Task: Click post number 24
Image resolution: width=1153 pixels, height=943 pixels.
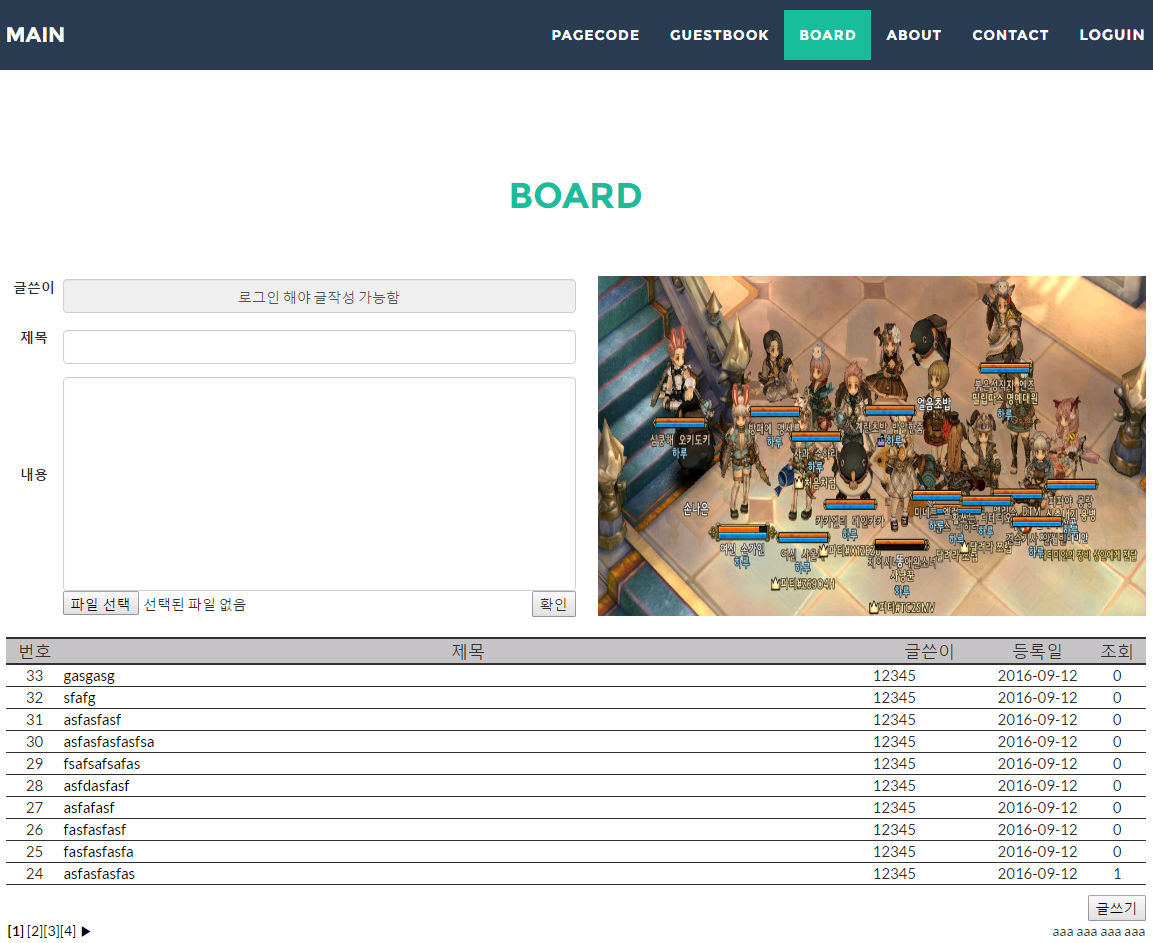Action: pyautogui.click(x=35, y=875)
